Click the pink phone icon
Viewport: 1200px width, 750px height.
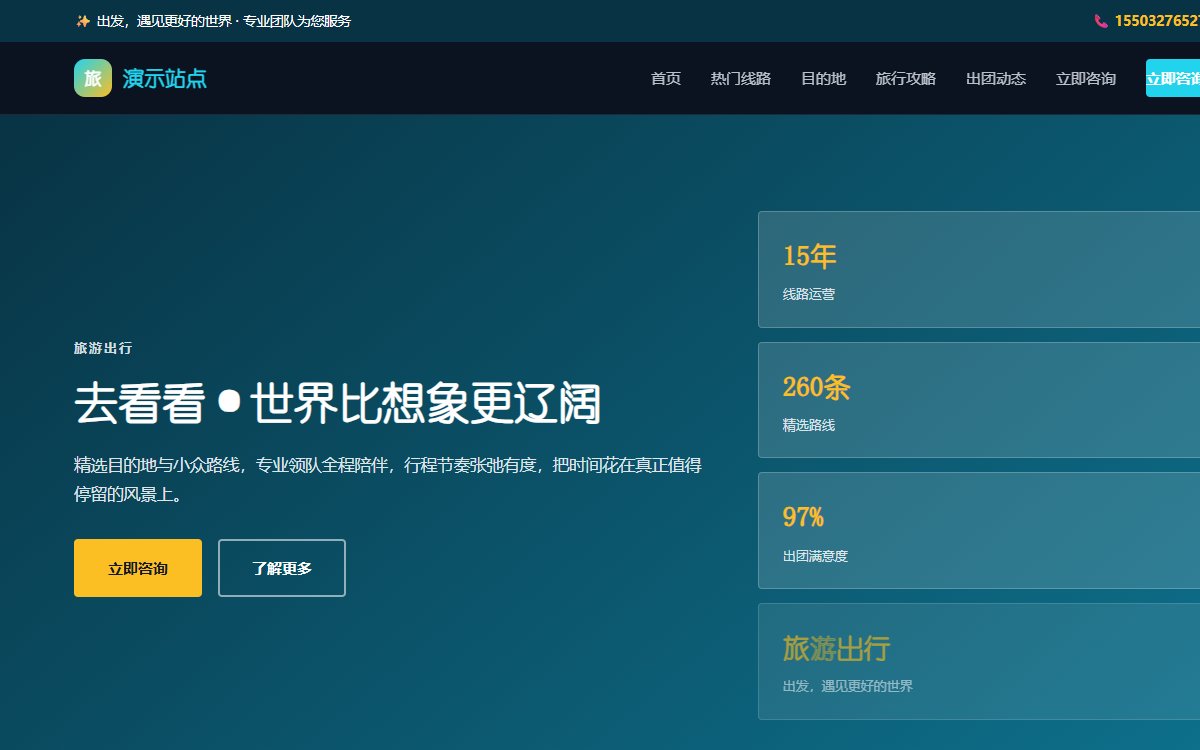click(x=1101, y=21)
